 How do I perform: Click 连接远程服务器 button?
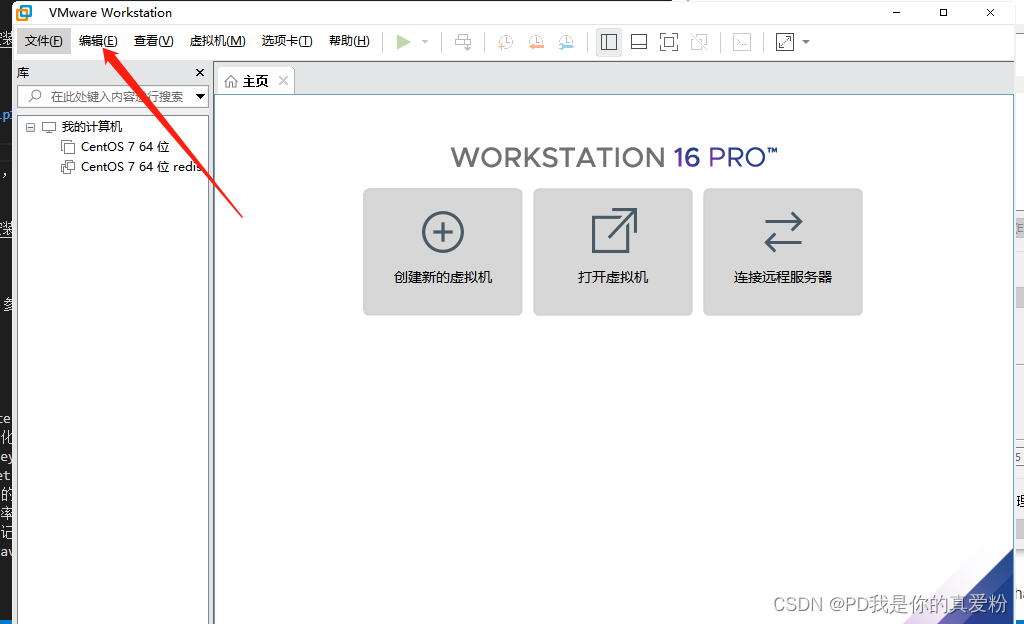point(783,252)
